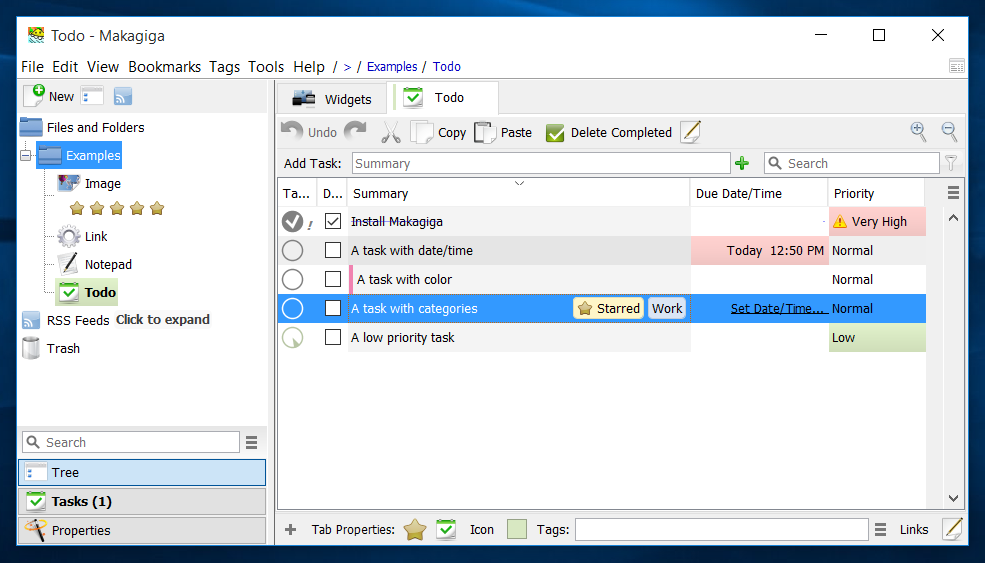Click the layout icon at menu bar right

point(957,66)
